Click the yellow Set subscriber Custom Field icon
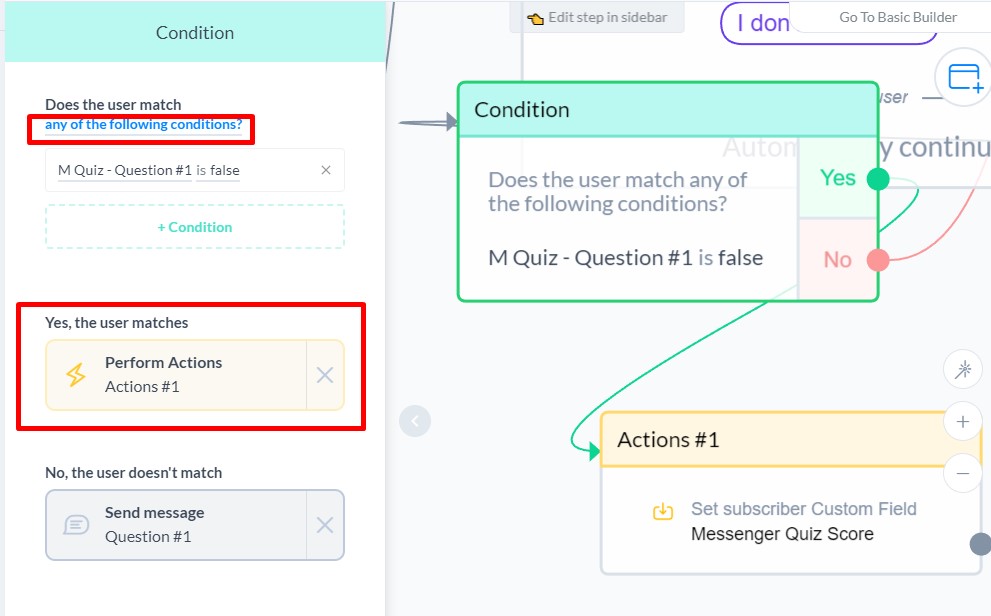Image resolution: width=991 pixels, height=616 pixels. coord(662,510)
